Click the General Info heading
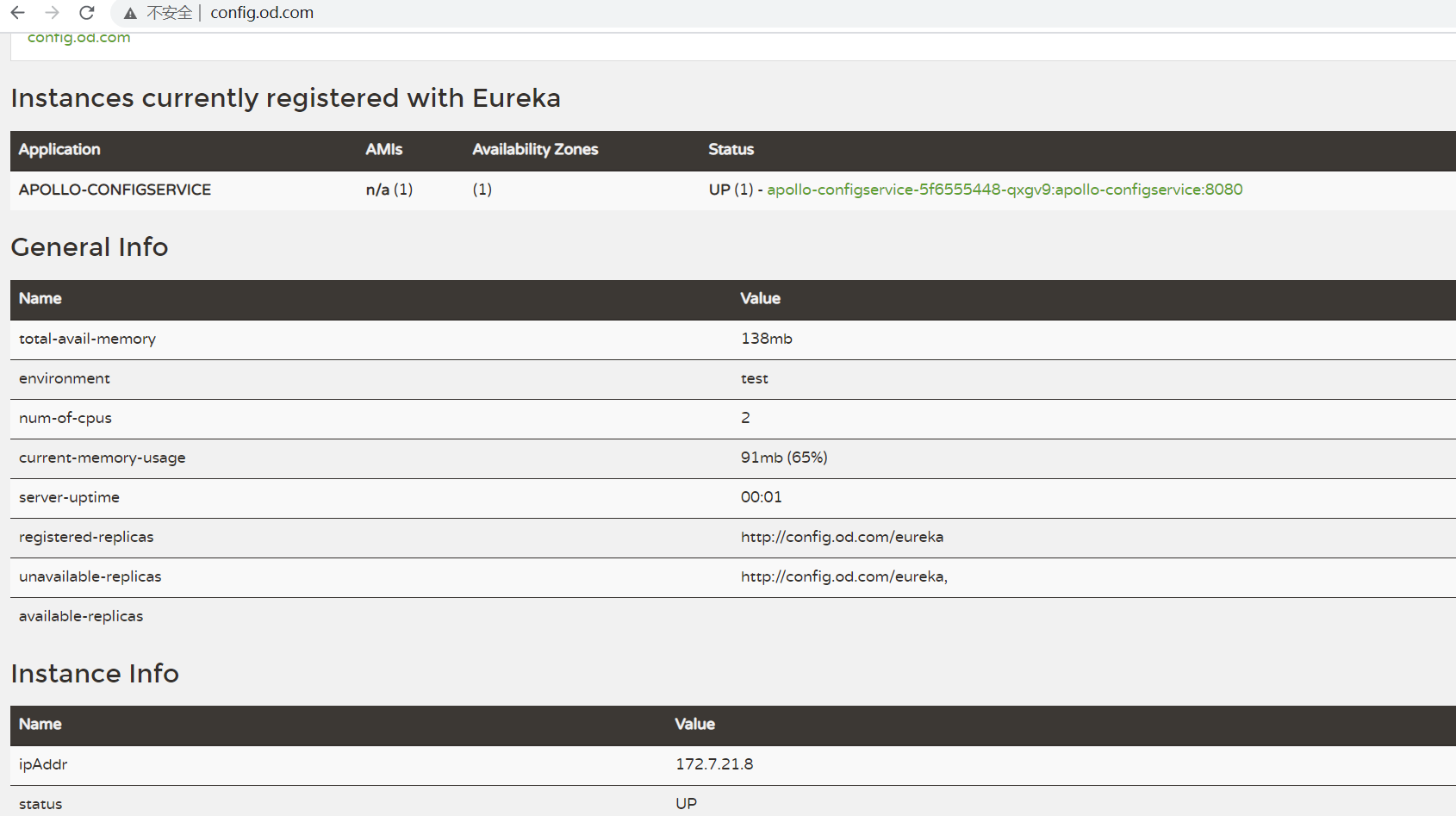The image size is (1456, 816). (90, 247)
